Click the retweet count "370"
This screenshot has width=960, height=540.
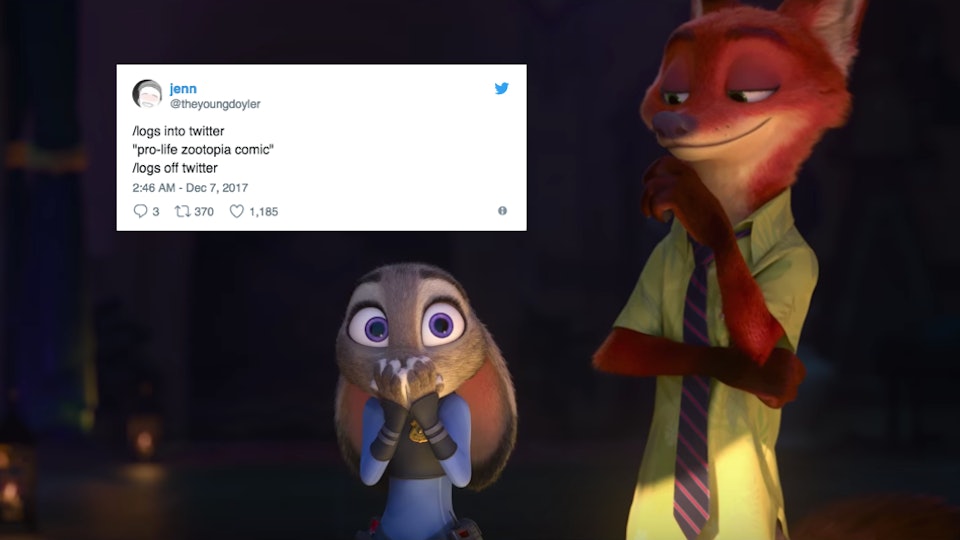pos(204,212)
